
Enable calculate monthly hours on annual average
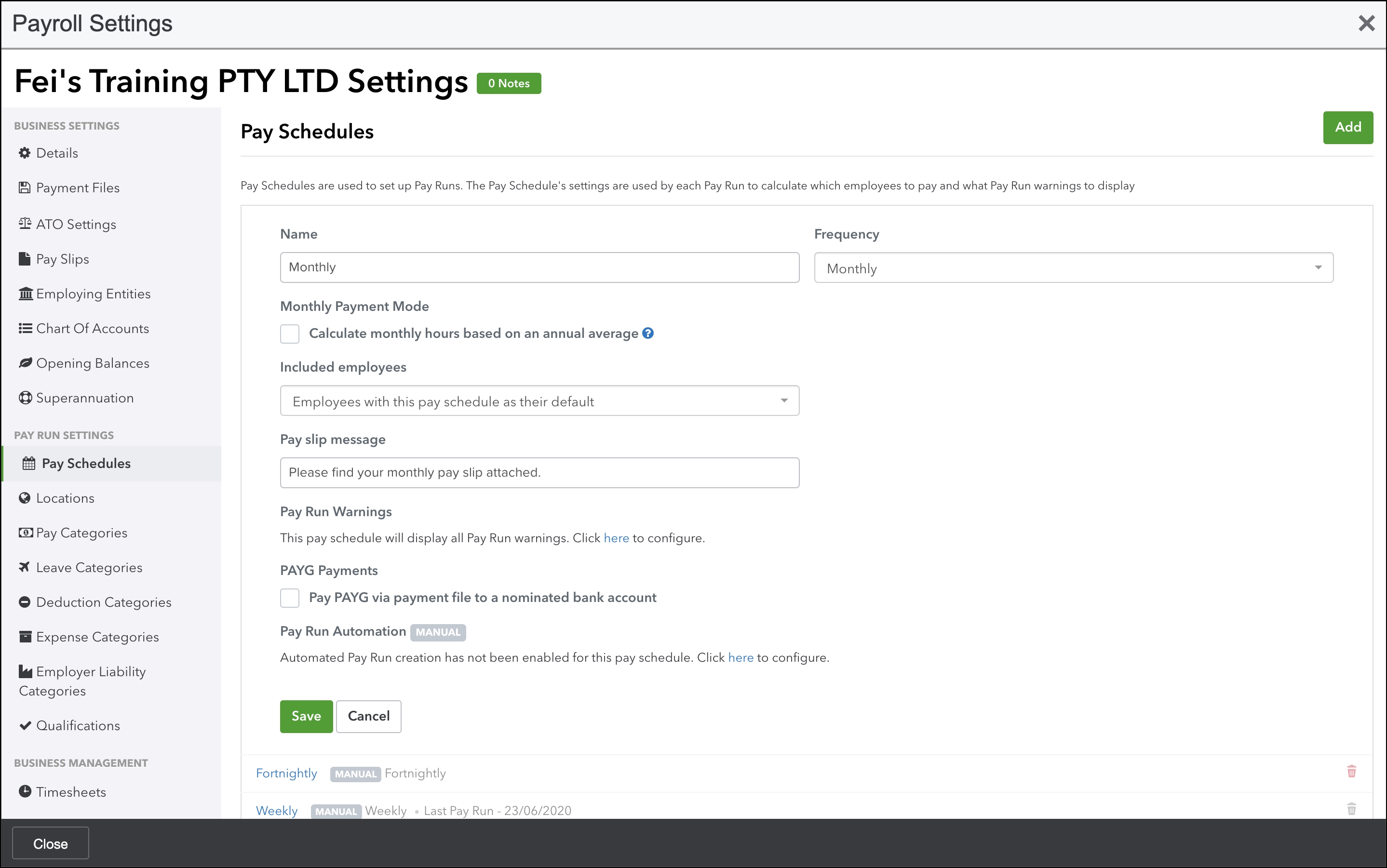click(290, 334)
